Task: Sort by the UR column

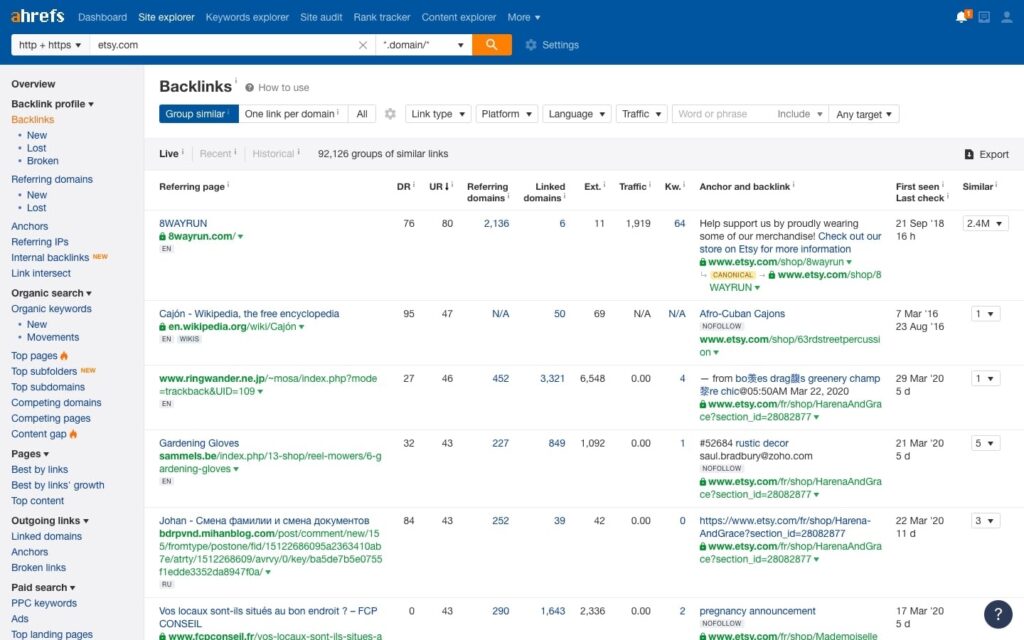Action: click(439, 186)
